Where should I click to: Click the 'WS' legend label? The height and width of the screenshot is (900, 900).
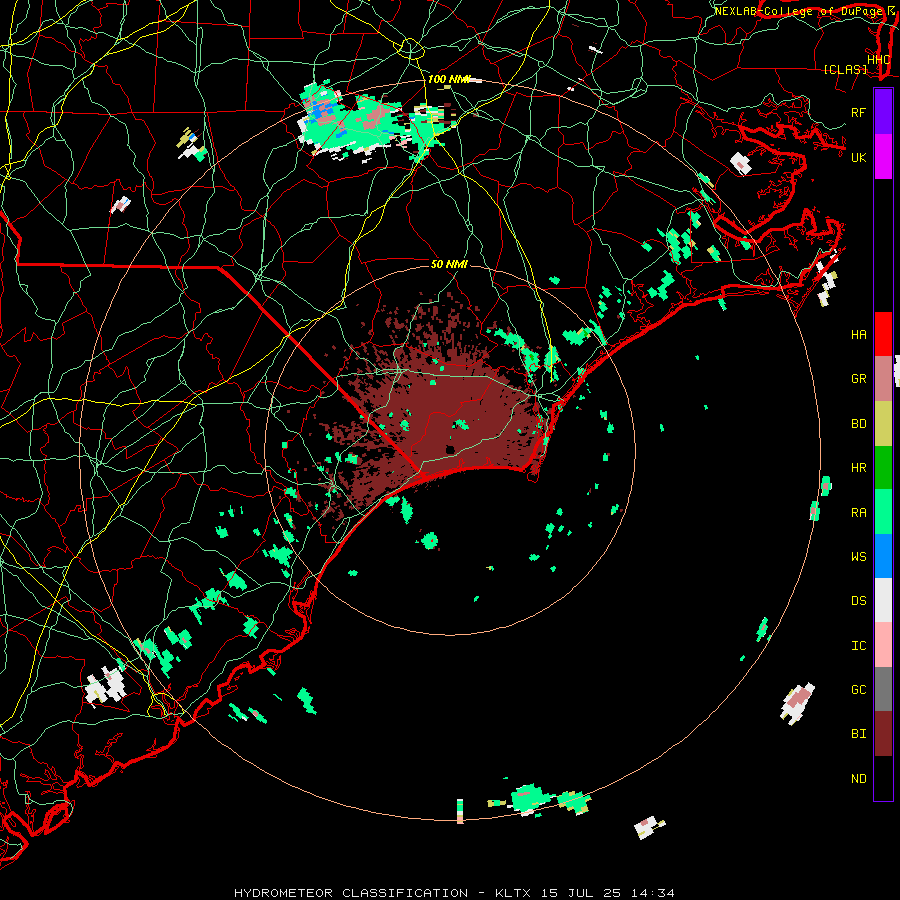[x=858, y=556]
